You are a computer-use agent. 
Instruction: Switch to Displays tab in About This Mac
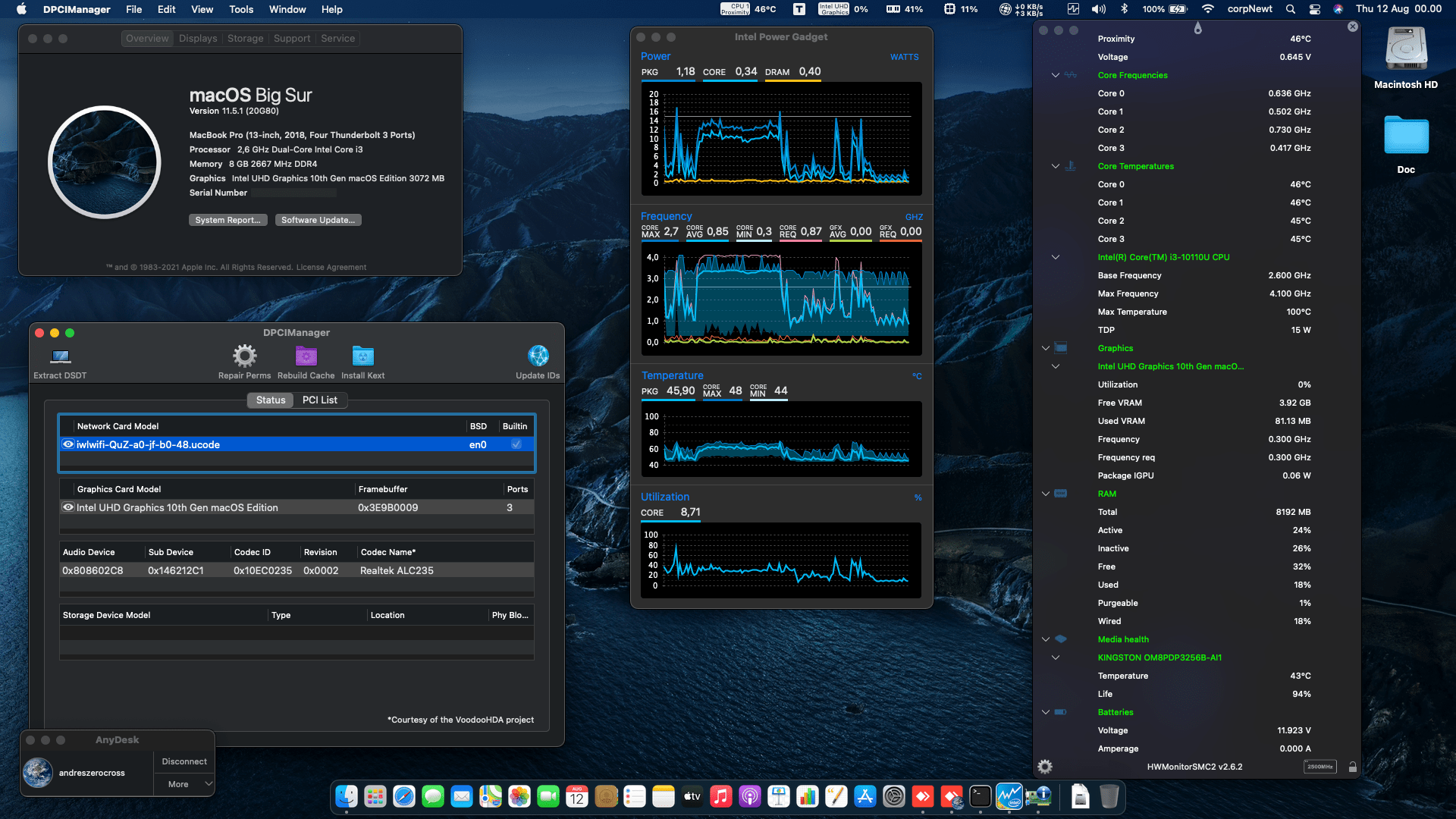point(198,38)
